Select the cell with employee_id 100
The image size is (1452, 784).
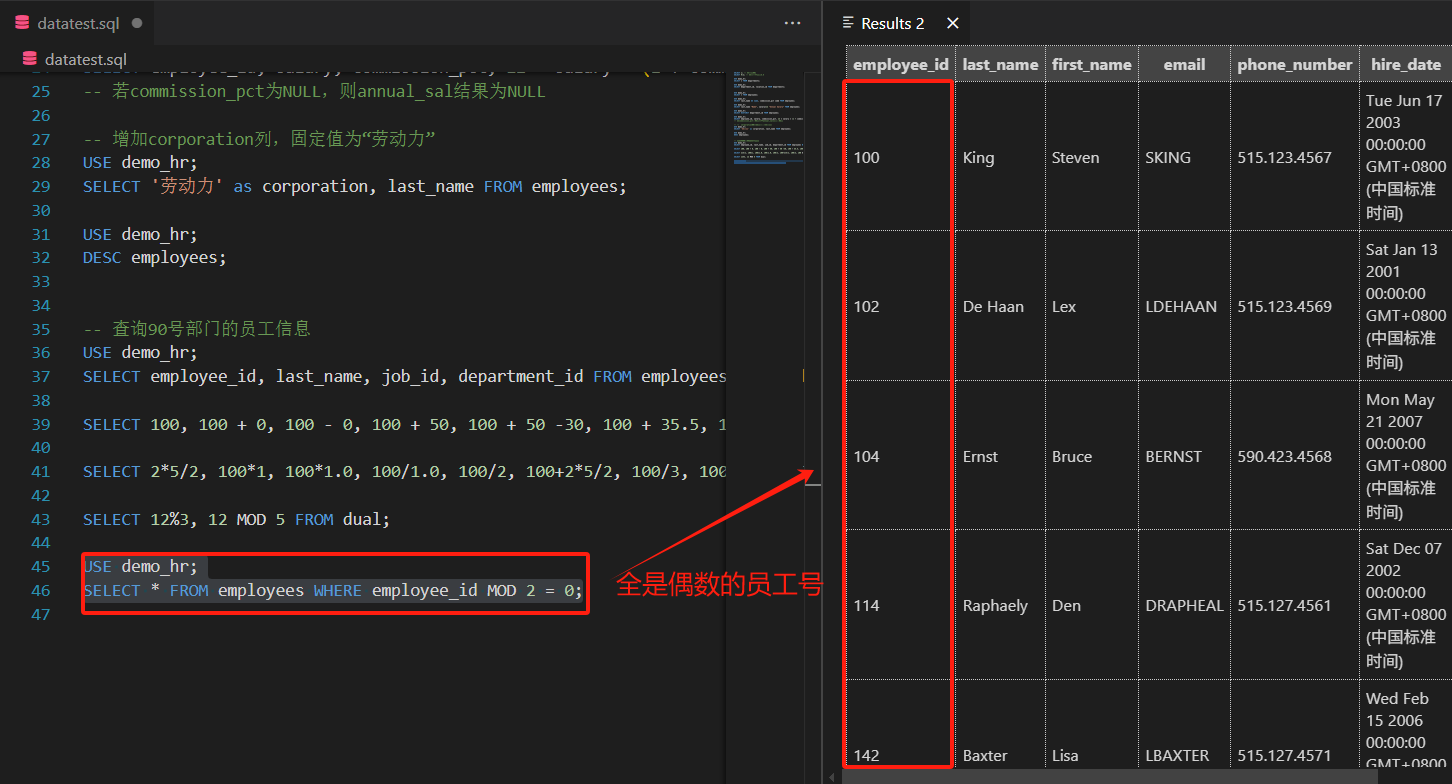coord(901,157)
